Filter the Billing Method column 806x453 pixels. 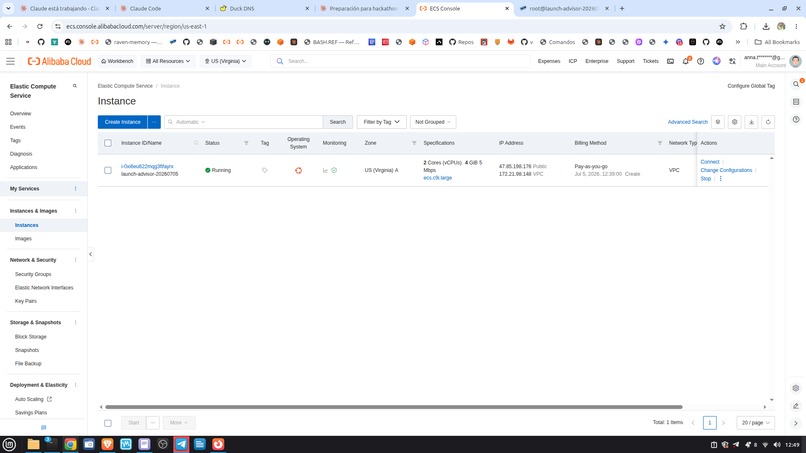660,143
